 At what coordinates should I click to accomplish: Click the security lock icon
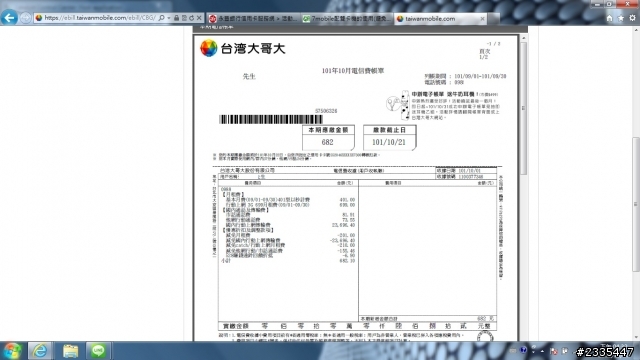tap(177, 18)
